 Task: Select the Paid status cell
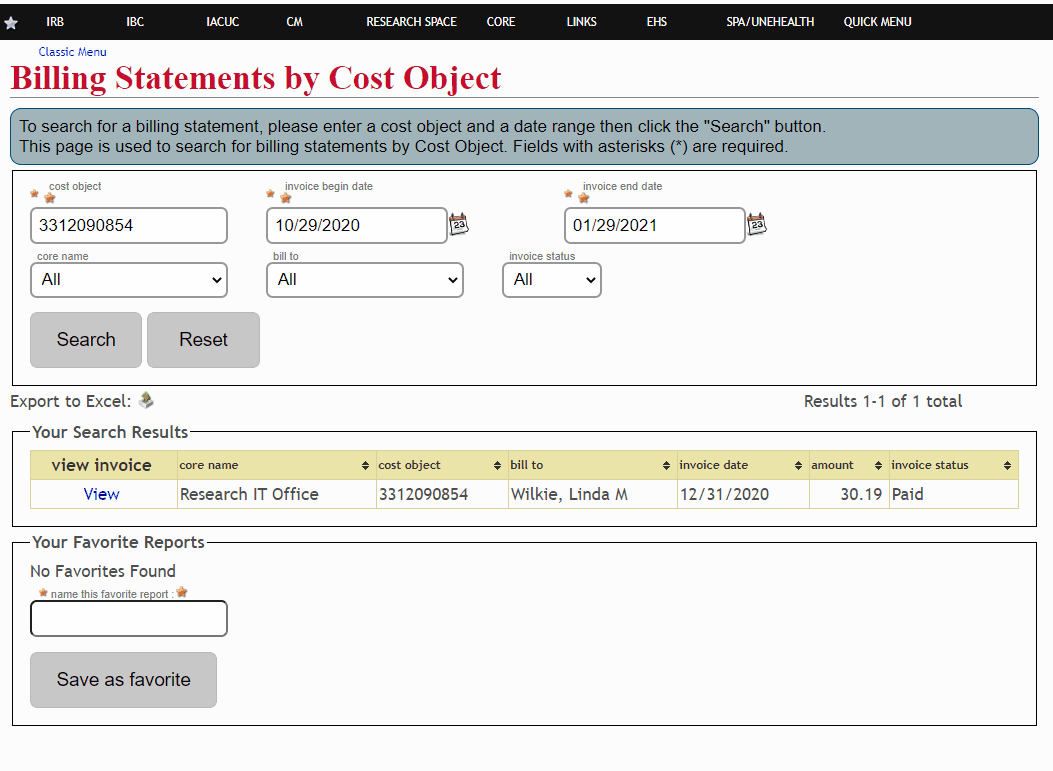(954, 494)
